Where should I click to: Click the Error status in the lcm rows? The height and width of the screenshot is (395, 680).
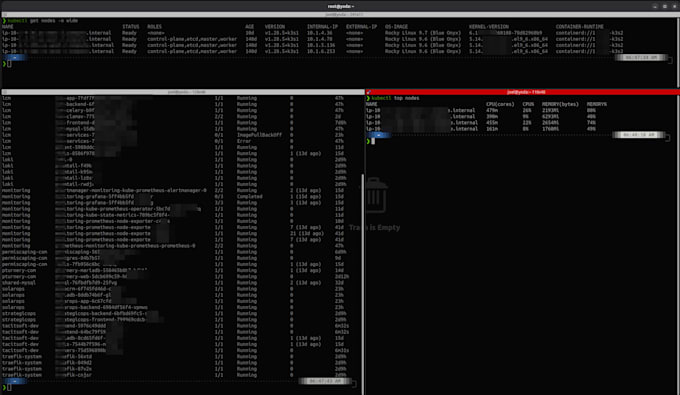pyautogui.click(x=244, y=141)
